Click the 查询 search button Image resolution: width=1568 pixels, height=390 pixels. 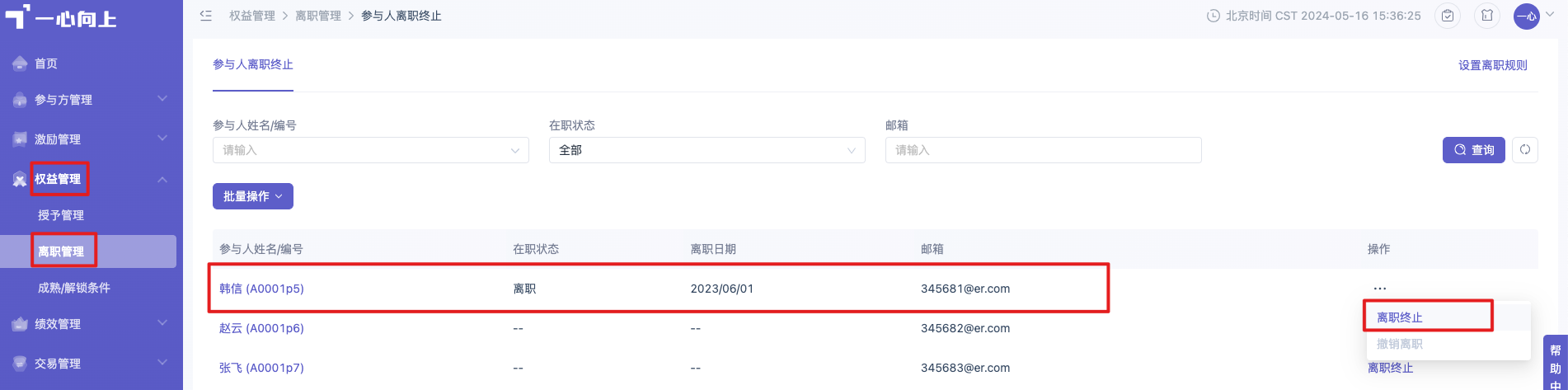[1474, 150]
